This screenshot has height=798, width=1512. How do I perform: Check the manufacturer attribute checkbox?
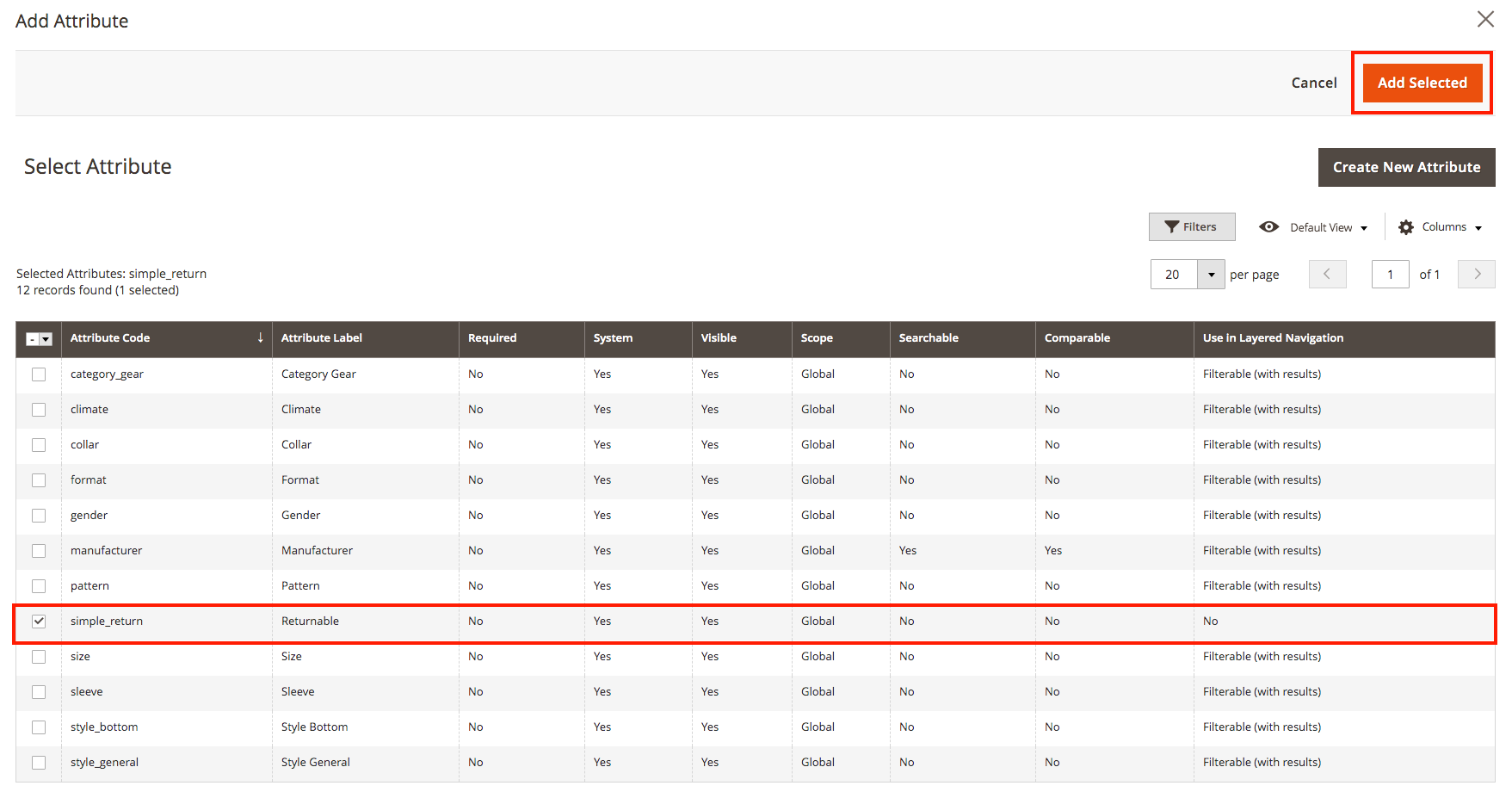coord(39,551)
